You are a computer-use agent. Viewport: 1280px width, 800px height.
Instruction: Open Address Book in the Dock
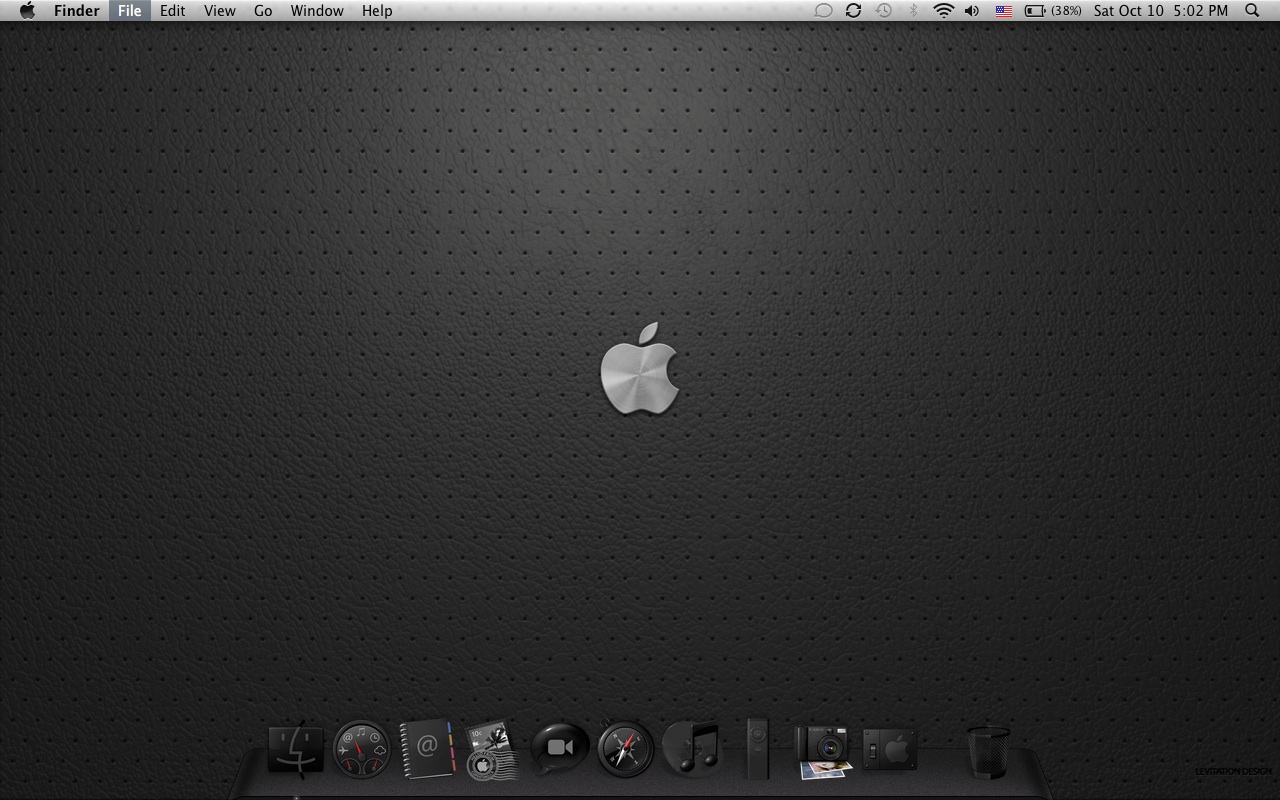point(428,749)
